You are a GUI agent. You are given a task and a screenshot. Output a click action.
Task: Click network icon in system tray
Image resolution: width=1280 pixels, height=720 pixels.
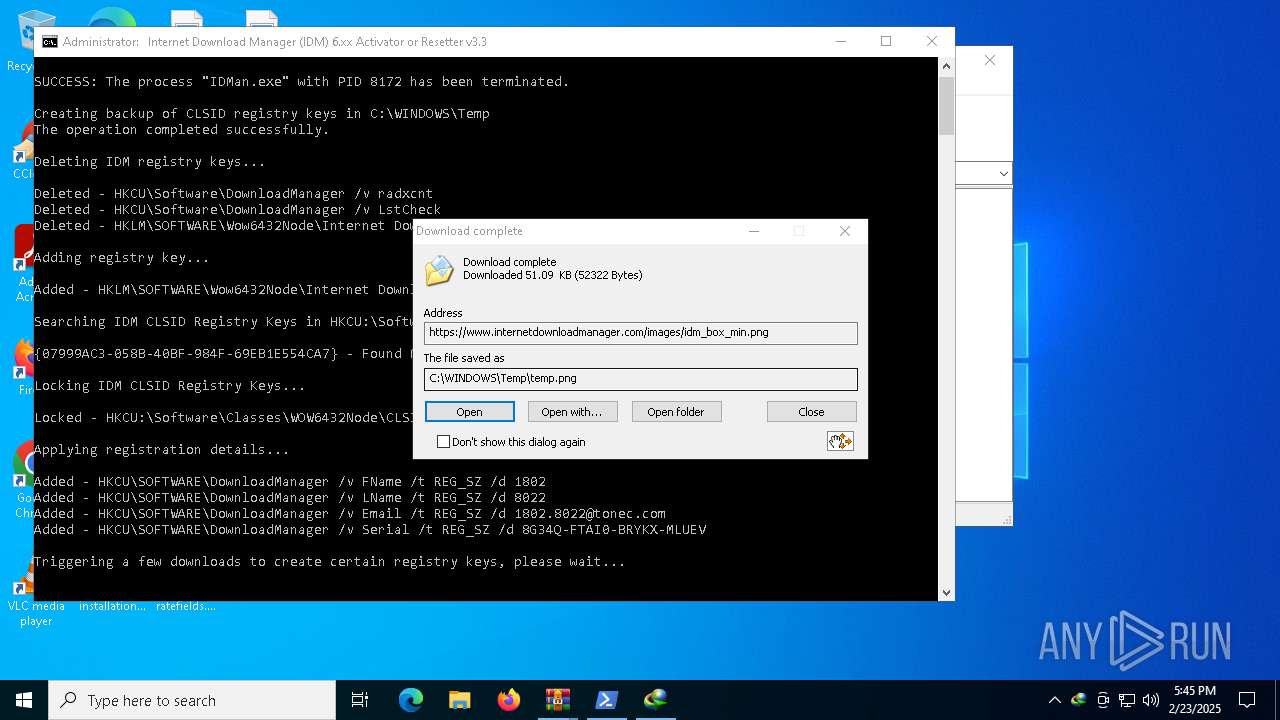pyautogui.click(x=1127, y=700)
